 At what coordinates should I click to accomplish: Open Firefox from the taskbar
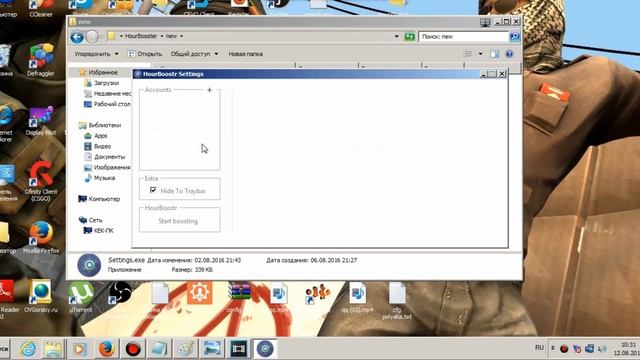pyautogui.click(x=106, y=349)
